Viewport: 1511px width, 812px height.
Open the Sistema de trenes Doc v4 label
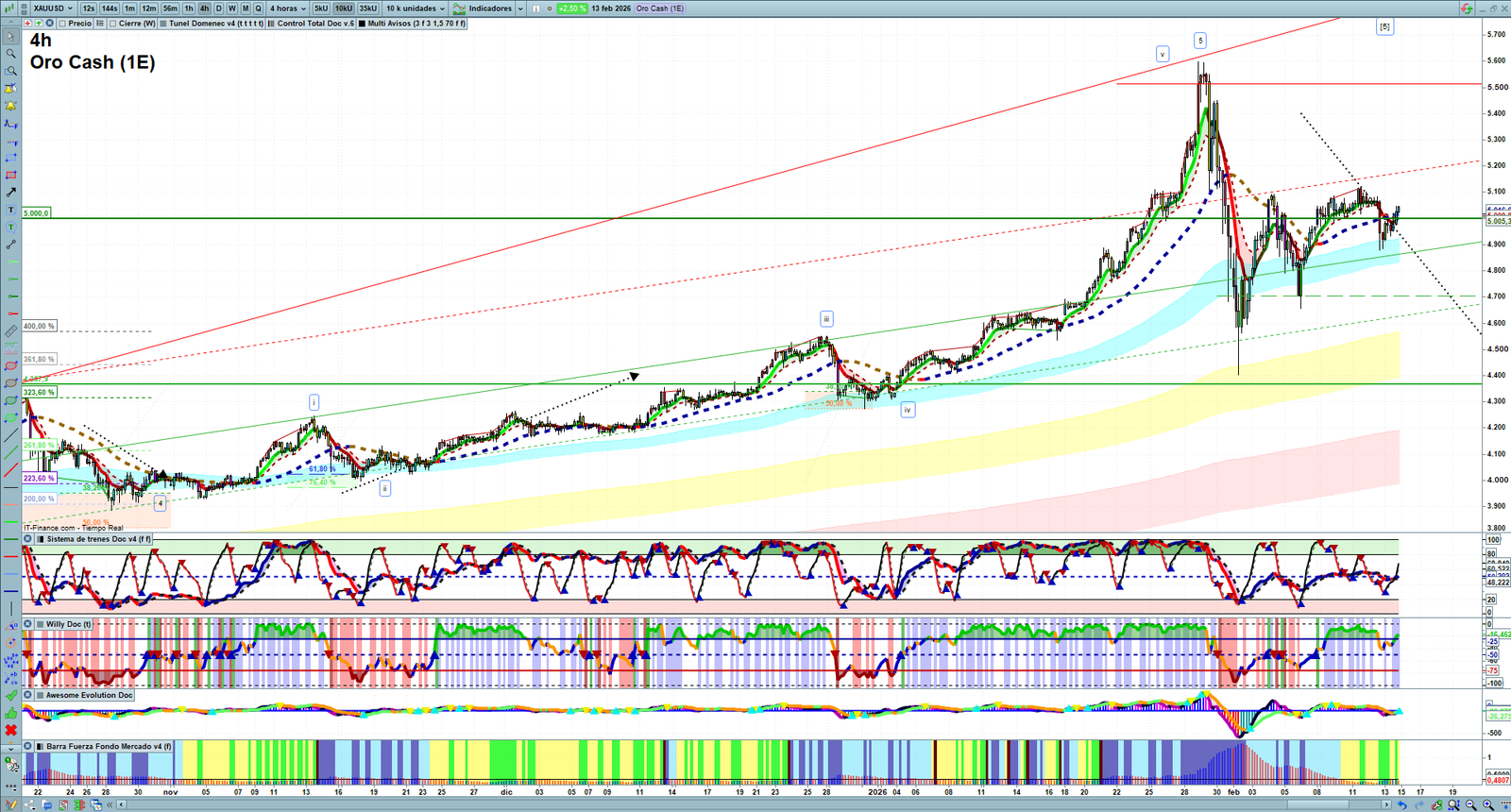[98, 539]
